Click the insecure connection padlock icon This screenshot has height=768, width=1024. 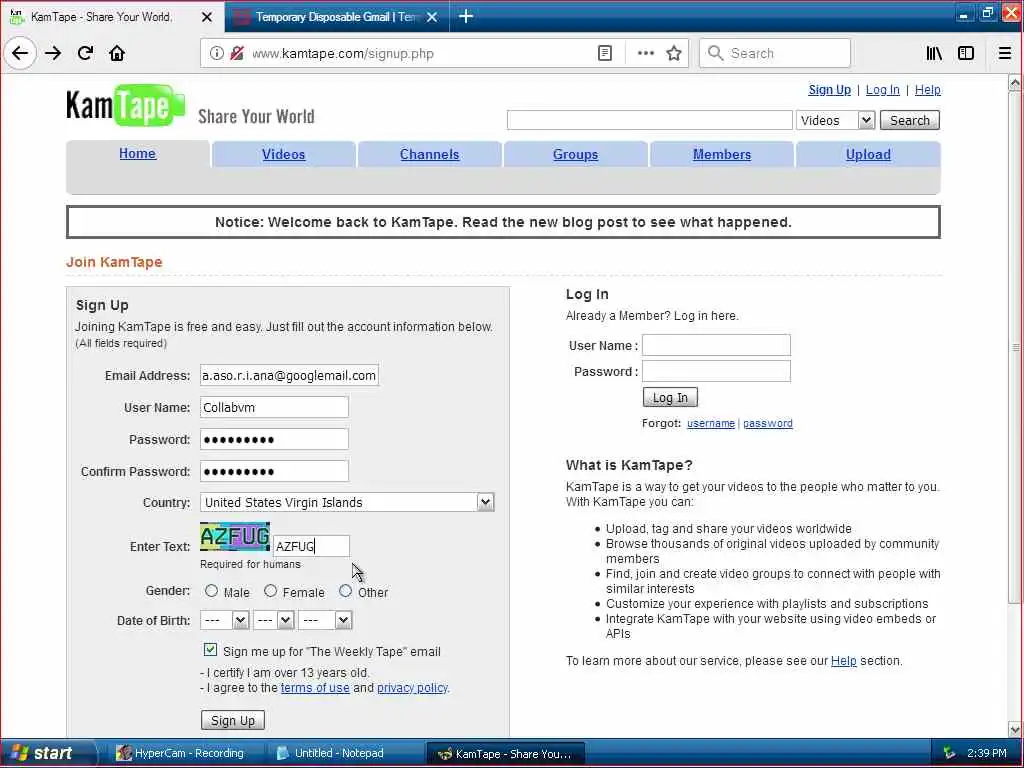(x=237, y=53)
